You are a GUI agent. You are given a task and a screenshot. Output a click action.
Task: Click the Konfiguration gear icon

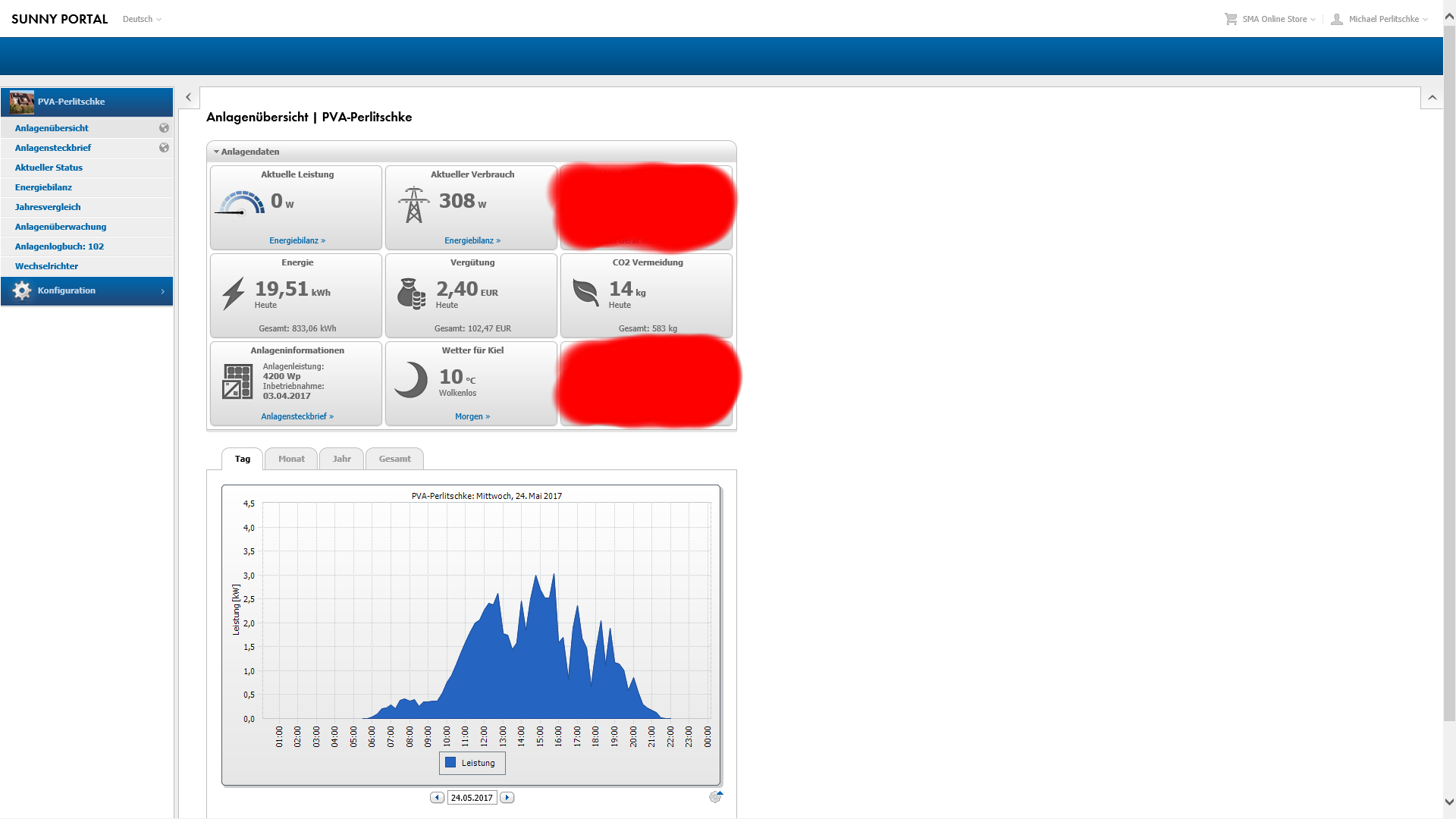tap(22, 290)
